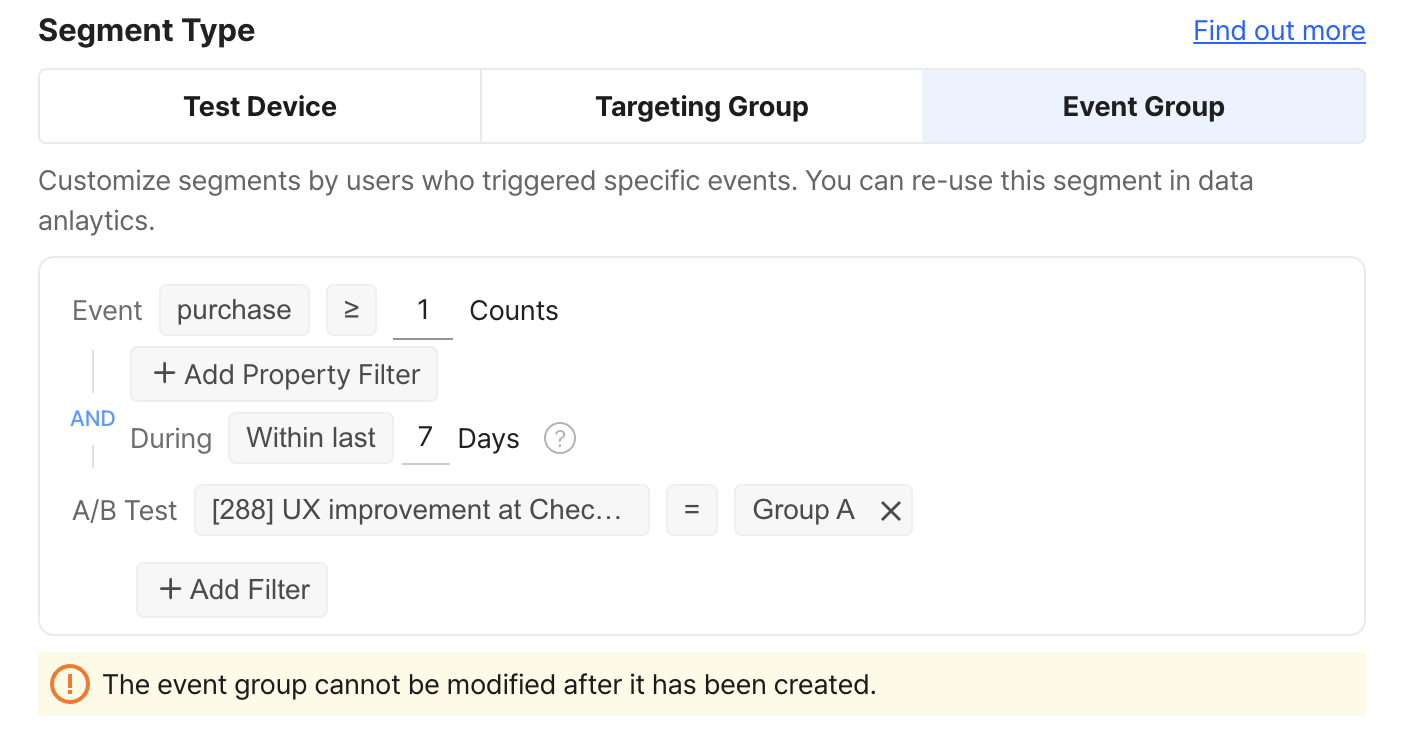Change the ≥ comparison operator

point(351,310)
